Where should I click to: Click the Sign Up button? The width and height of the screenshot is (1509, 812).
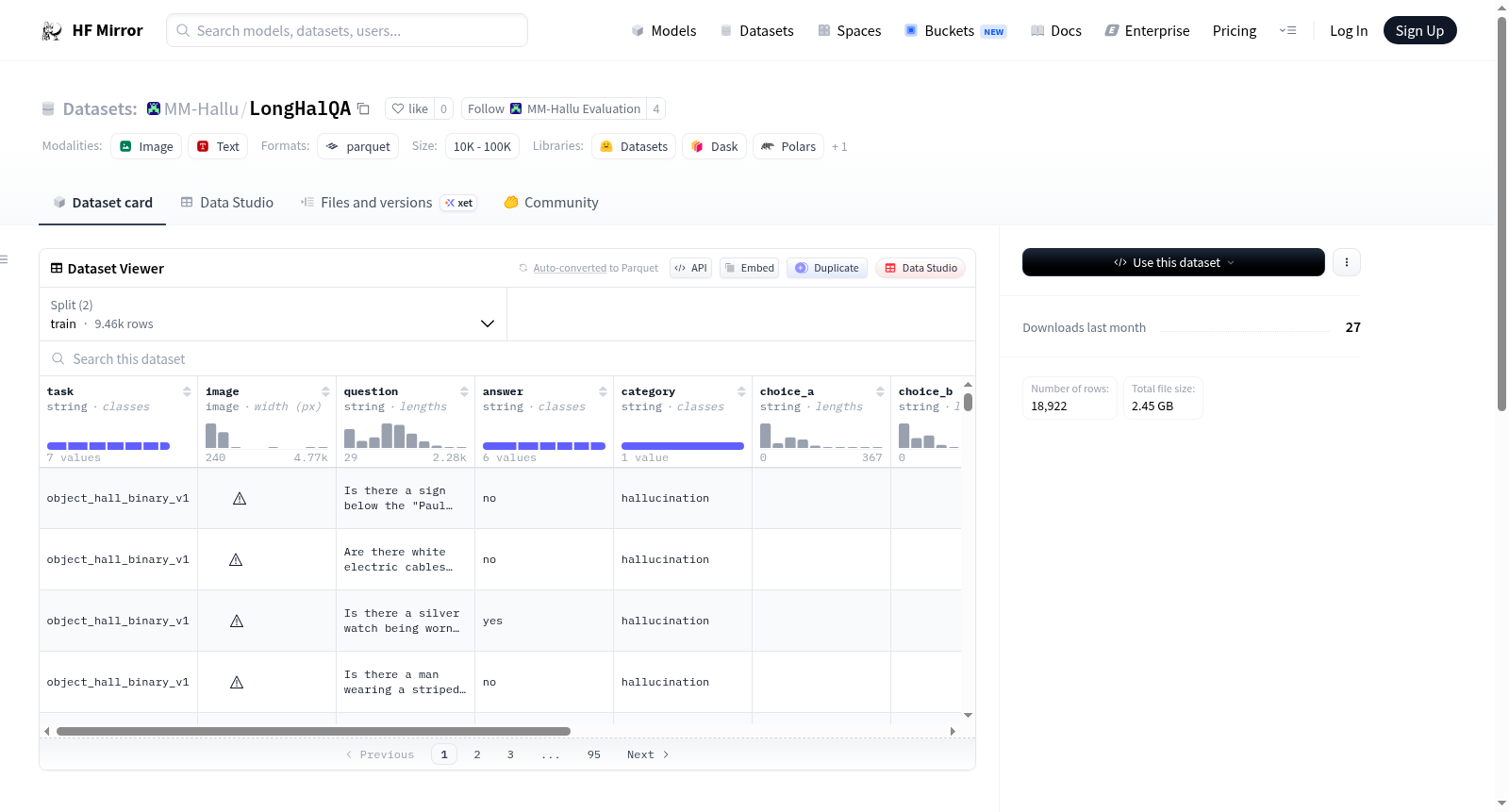pyautogui.click(x=1419, y=30)
